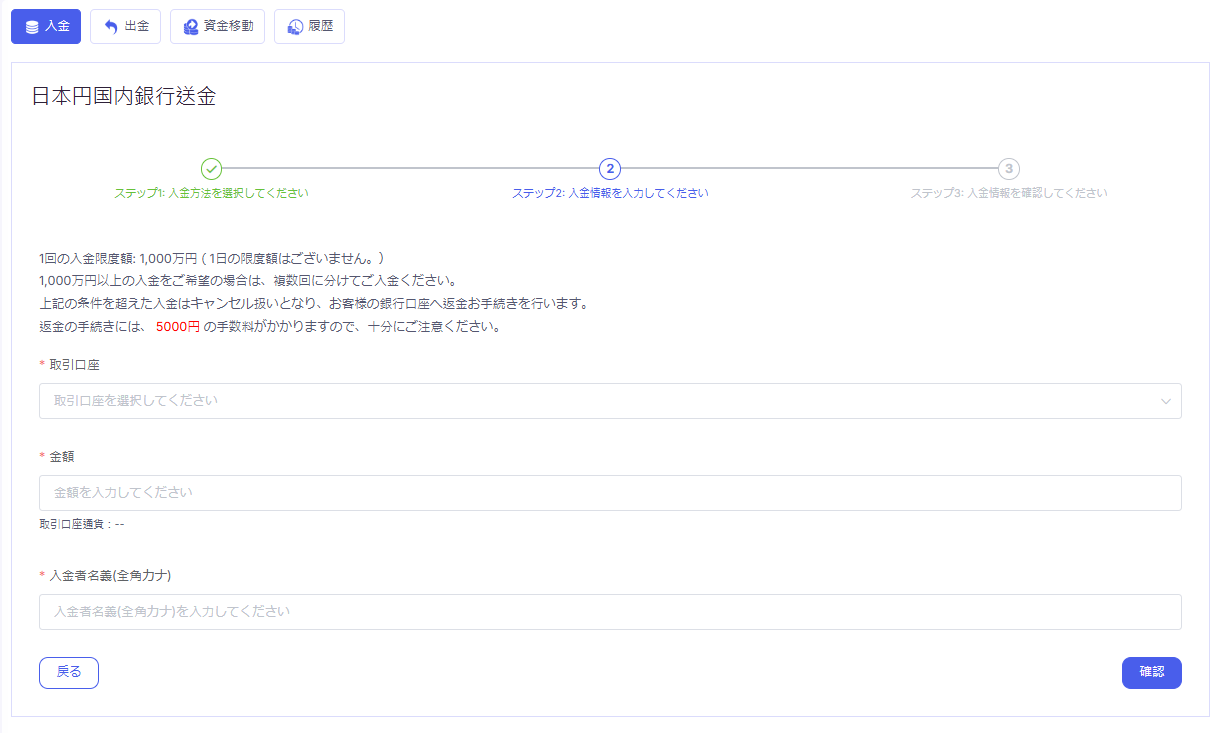Click the red 5000円 fee text
1226x733 pixels.
click(177, 327)
